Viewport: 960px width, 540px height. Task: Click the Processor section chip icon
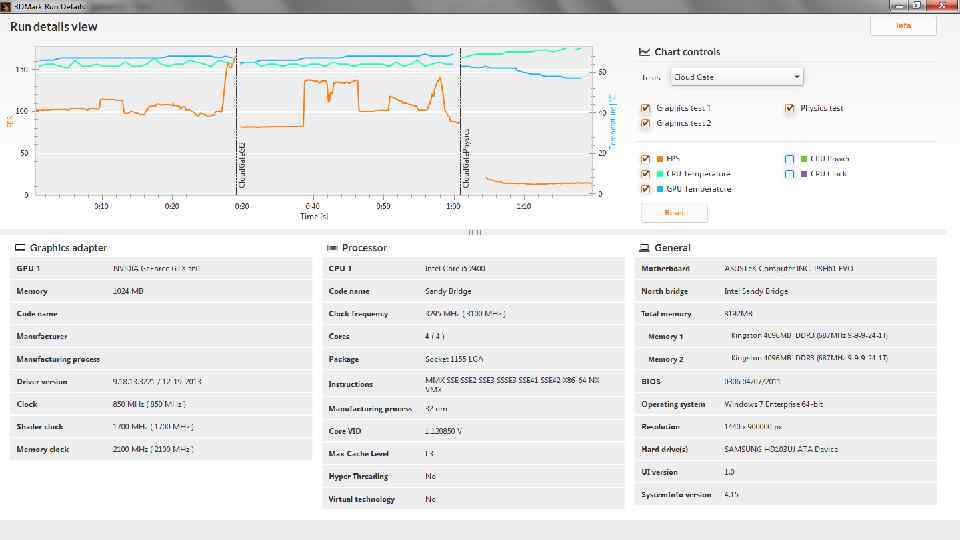pyautogui.click(x=332, y=248)
